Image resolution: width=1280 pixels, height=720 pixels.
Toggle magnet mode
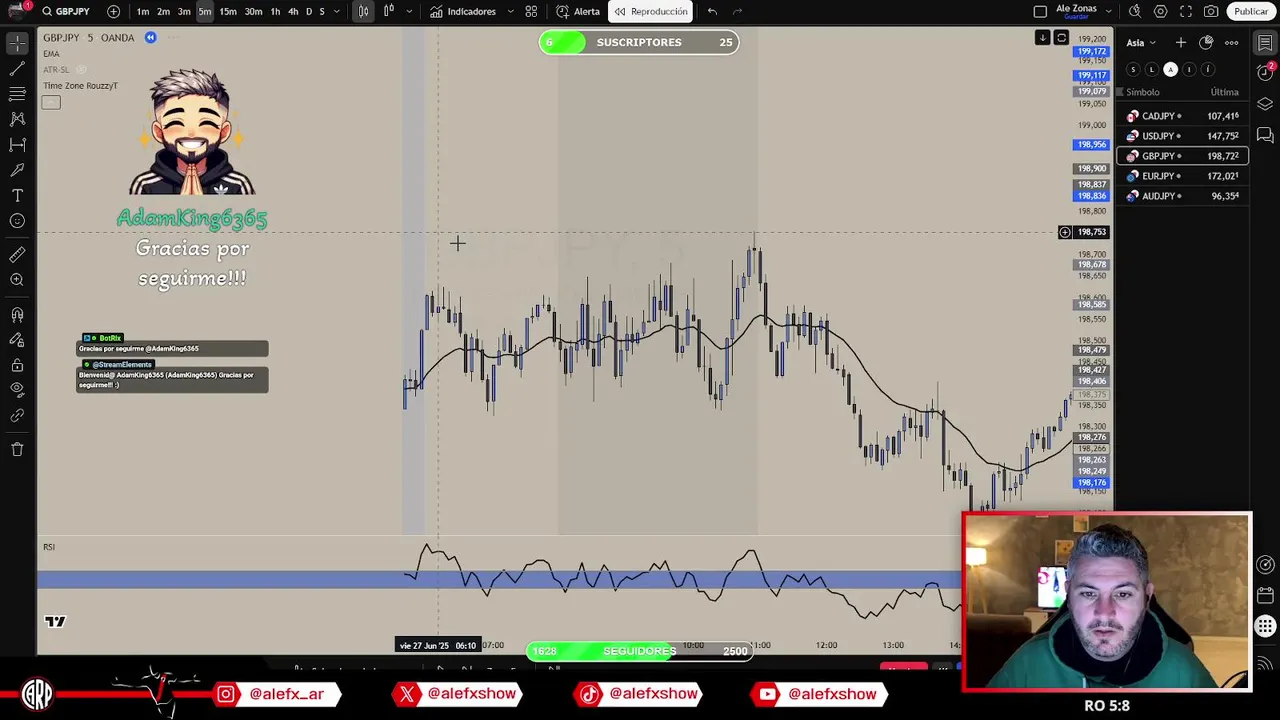click(x=17, y=315)
